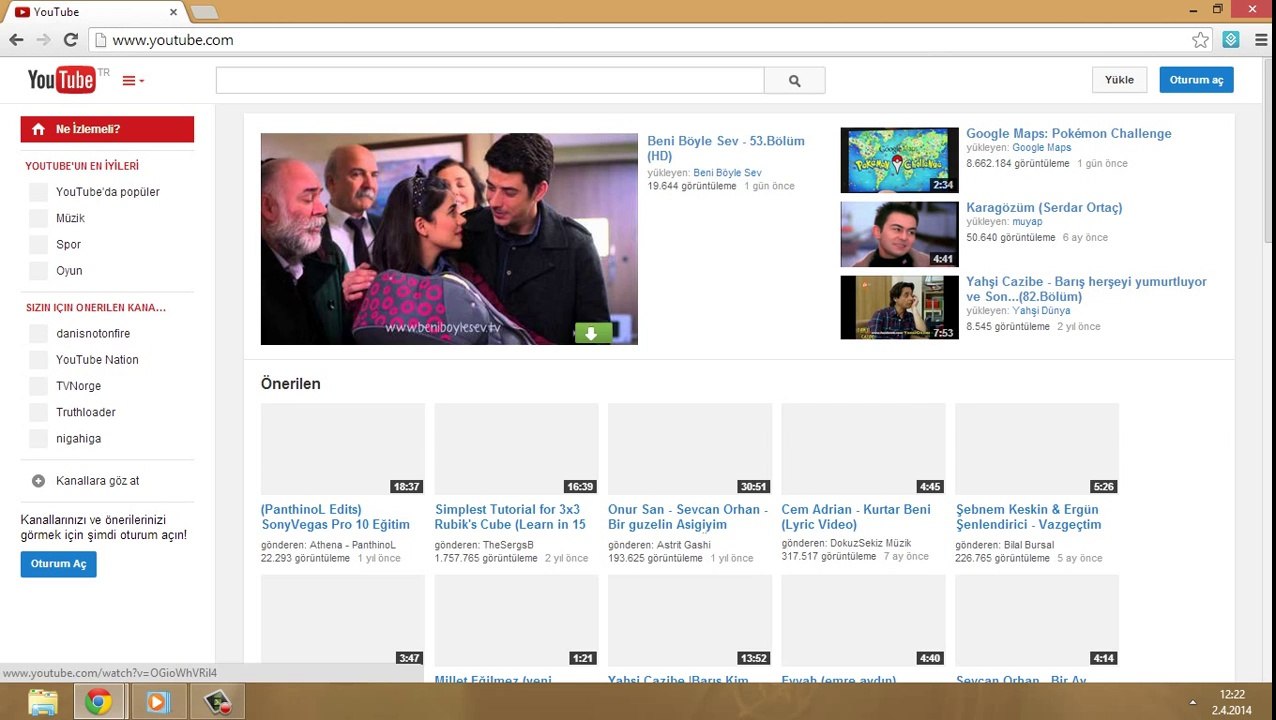Open Google Maps Pokémon Challenge thumbnail
This screenshot has width=1276, height=720.
(899, 160)
